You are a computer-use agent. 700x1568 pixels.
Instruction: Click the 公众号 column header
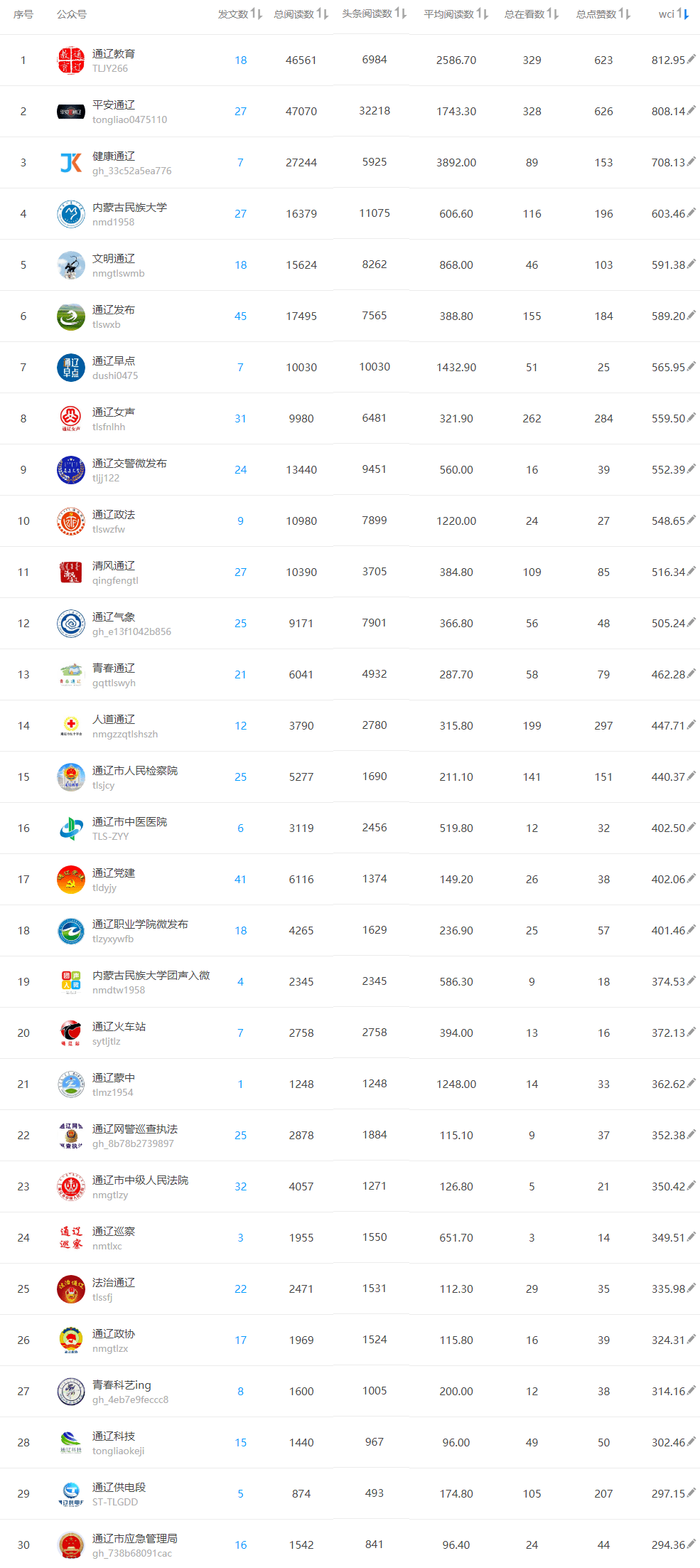[x=72, y=14]
